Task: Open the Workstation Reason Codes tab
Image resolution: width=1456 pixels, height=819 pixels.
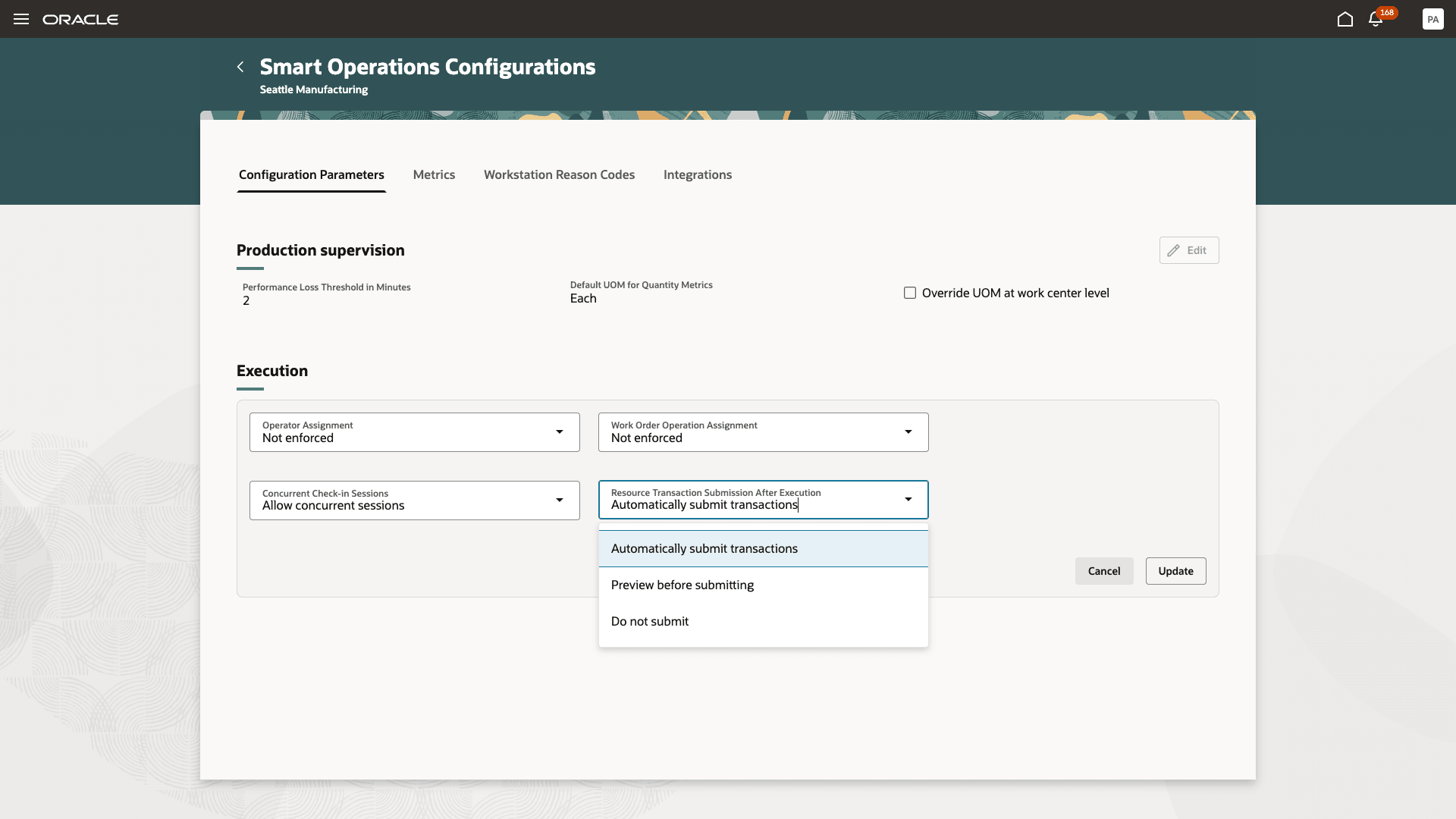Action: (x=559, y=174)
